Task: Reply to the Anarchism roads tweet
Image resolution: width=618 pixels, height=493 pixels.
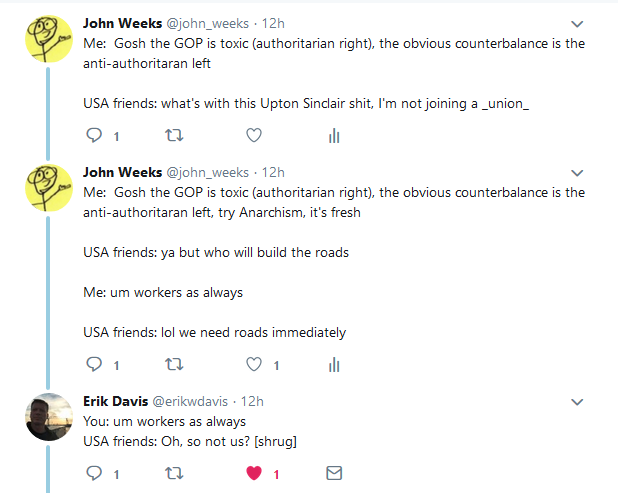Action: [94, 365]
